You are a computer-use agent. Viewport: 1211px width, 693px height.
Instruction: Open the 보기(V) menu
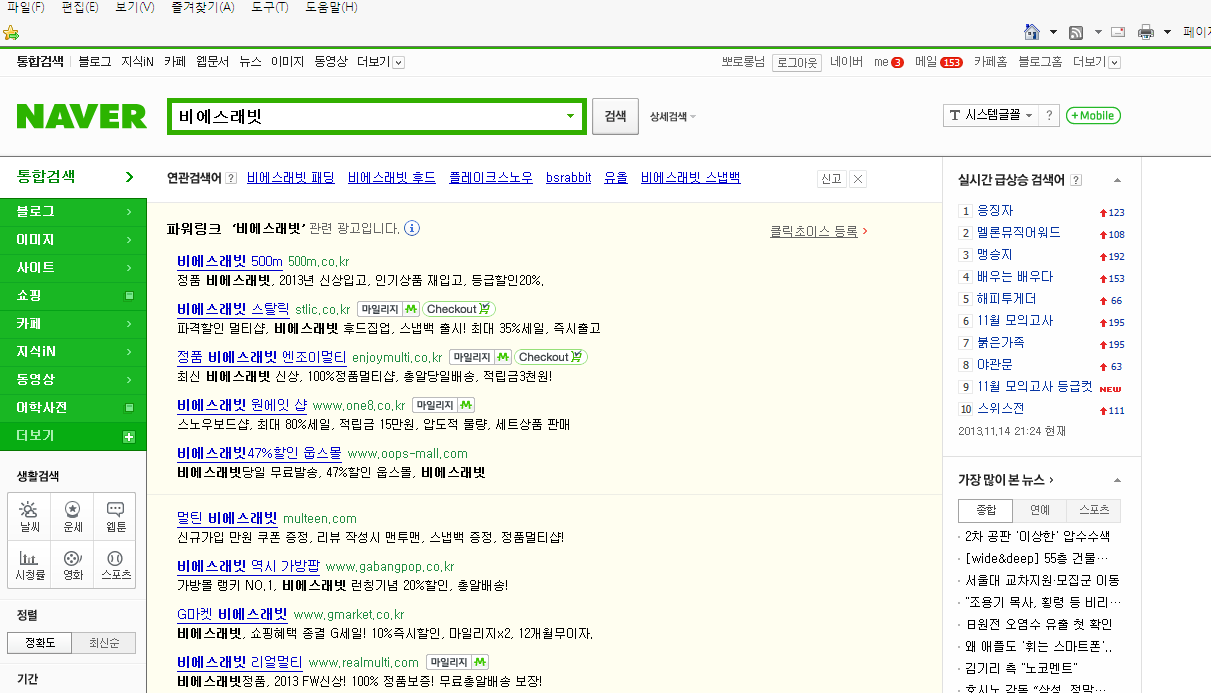135,8
